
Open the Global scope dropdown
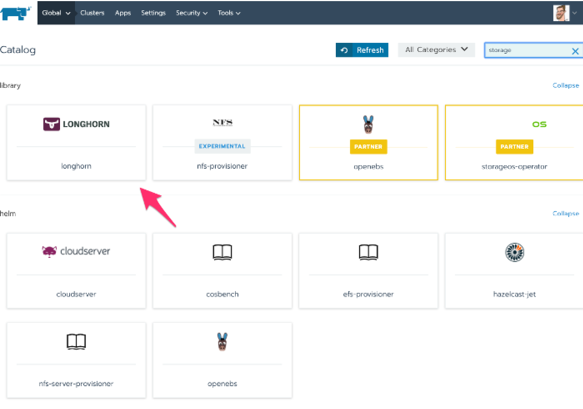(56, 13)
